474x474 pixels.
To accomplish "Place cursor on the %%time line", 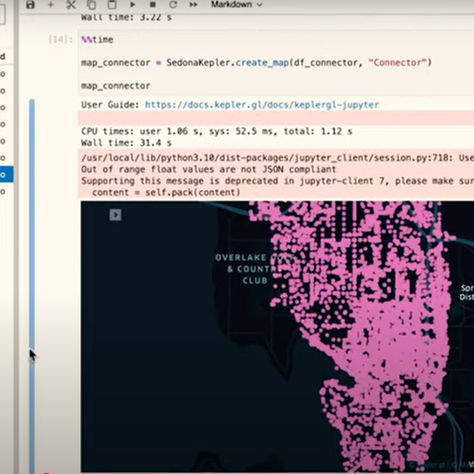I will click(97, 40).
